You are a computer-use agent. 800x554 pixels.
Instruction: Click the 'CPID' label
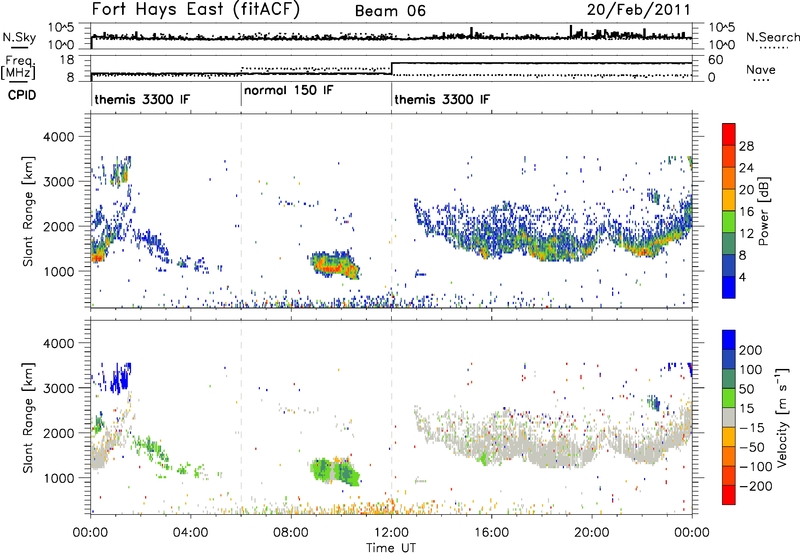click(x=22, y=95)
